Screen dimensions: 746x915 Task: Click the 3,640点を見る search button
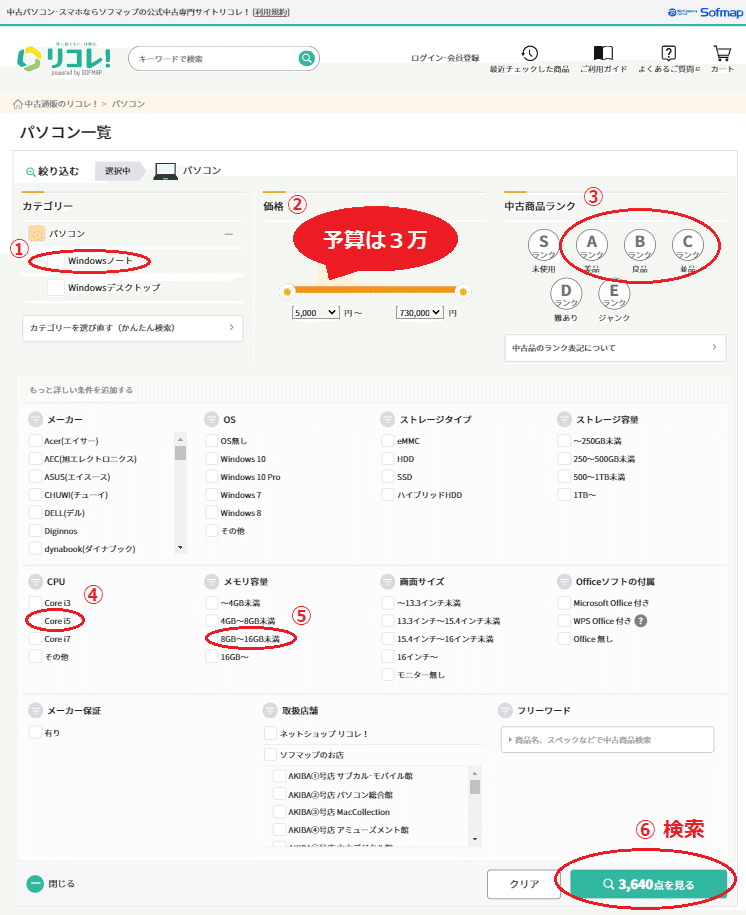coord(649,885)
